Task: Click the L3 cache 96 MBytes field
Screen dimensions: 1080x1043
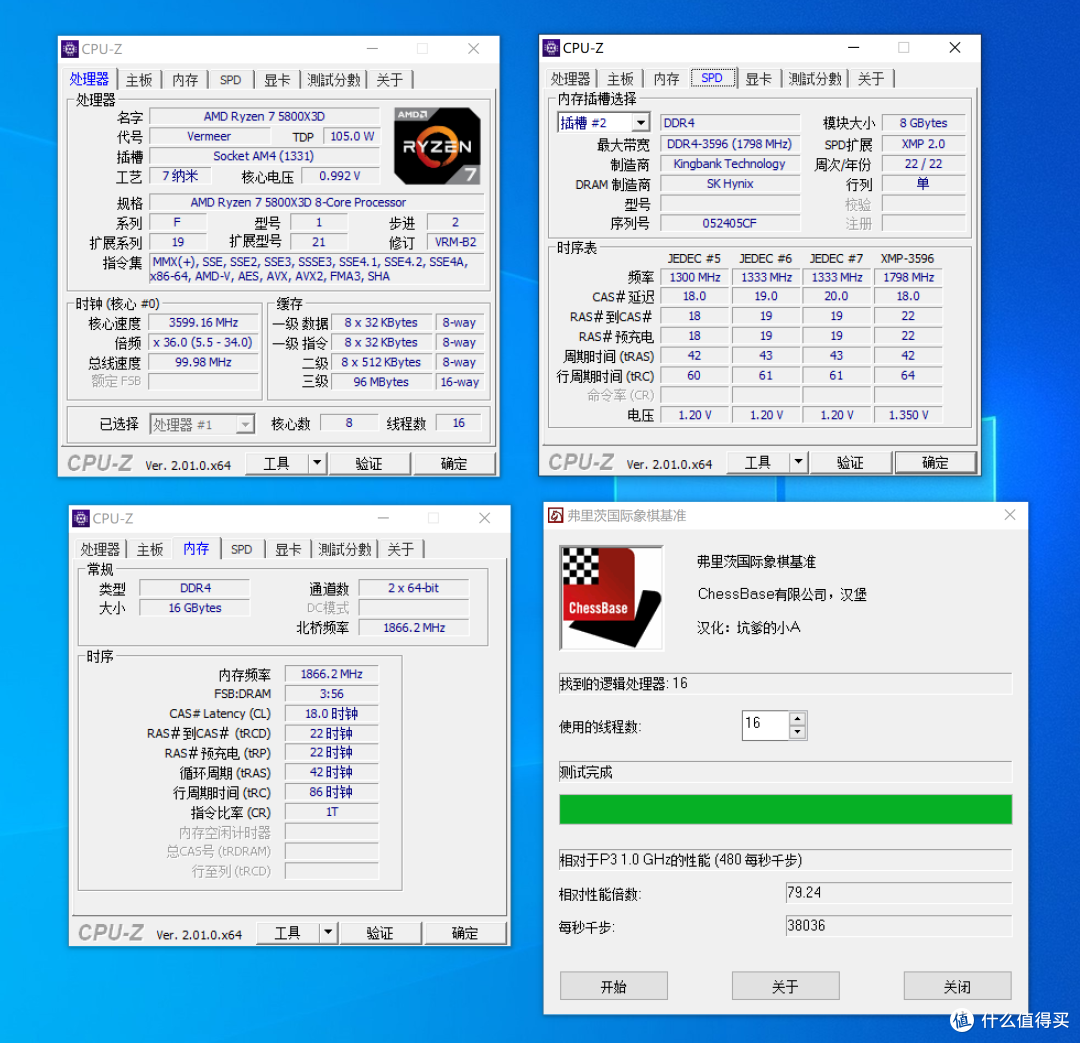Action: 382,382
